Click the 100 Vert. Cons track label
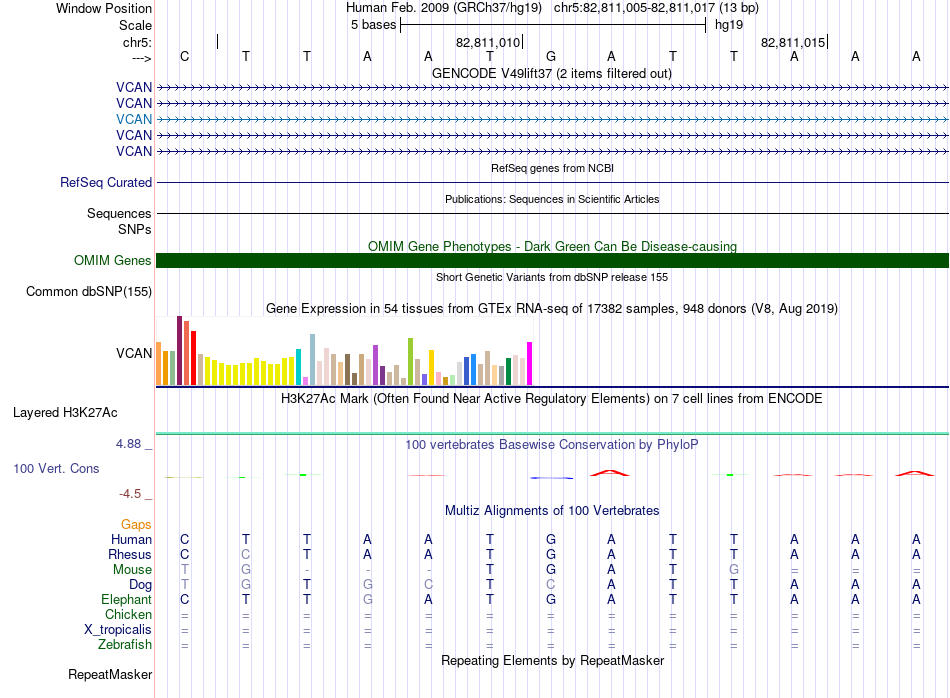The width and height of the screenshot is (950, 698). pyautogui.click(x=56, y=468)
